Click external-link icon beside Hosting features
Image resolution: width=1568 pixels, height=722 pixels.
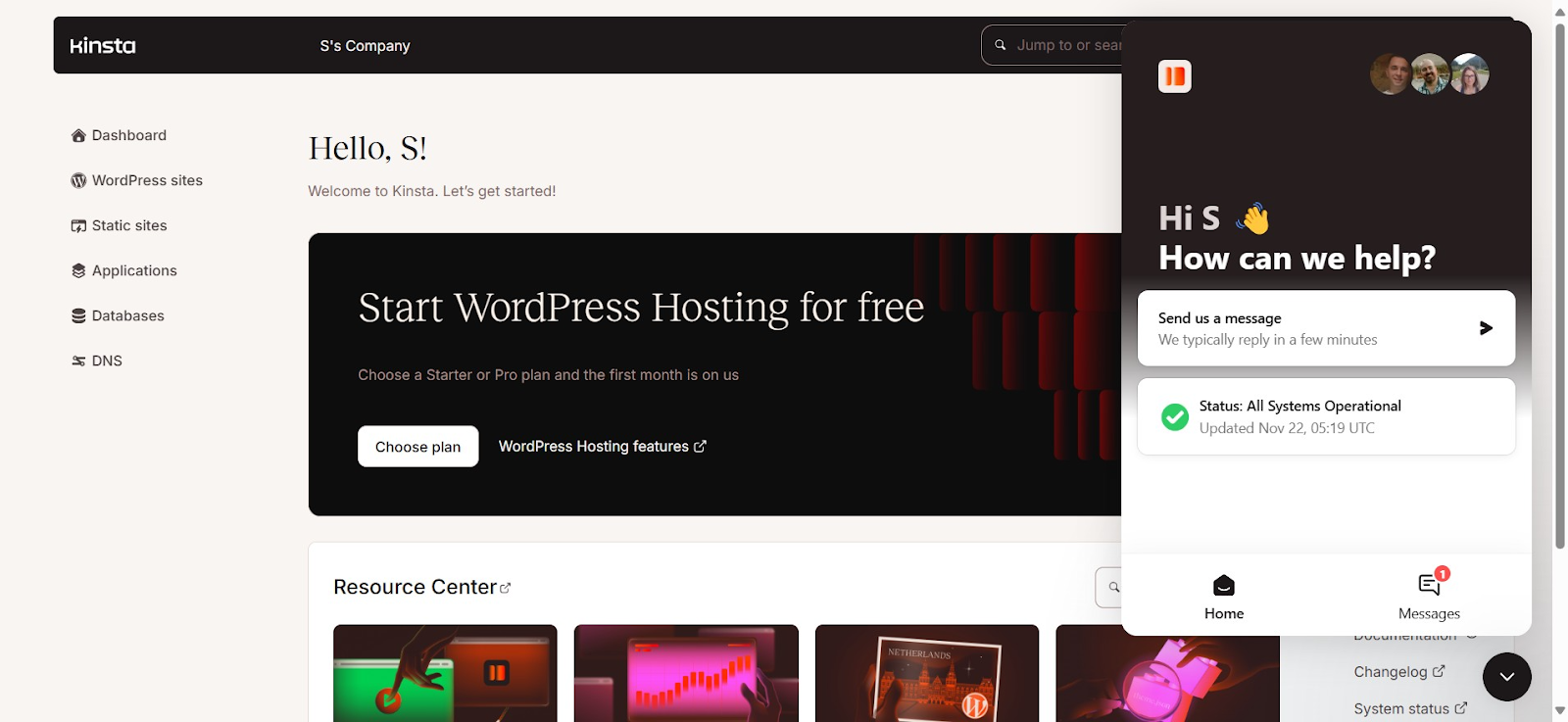(x=700, y=446)
